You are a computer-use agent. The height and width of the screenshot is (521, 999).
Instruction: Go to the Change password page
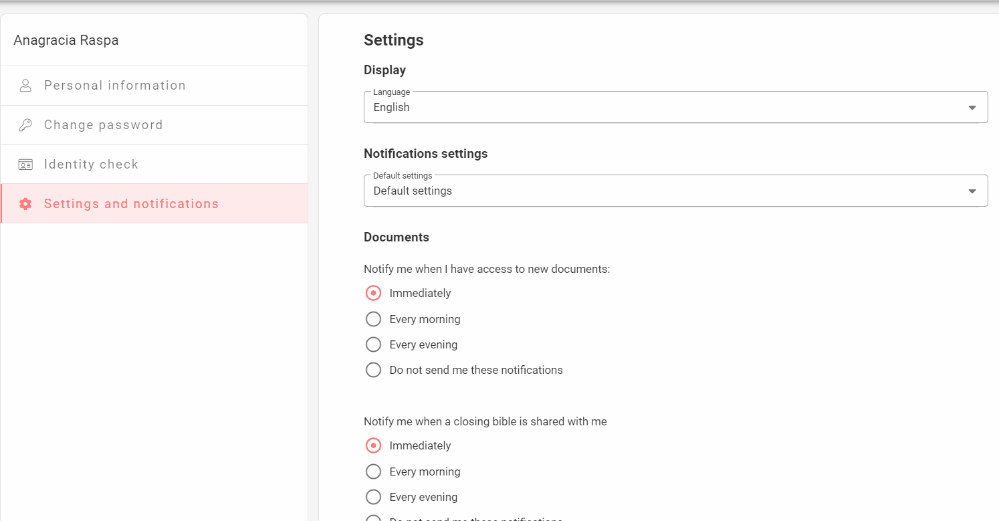point(103,125)
